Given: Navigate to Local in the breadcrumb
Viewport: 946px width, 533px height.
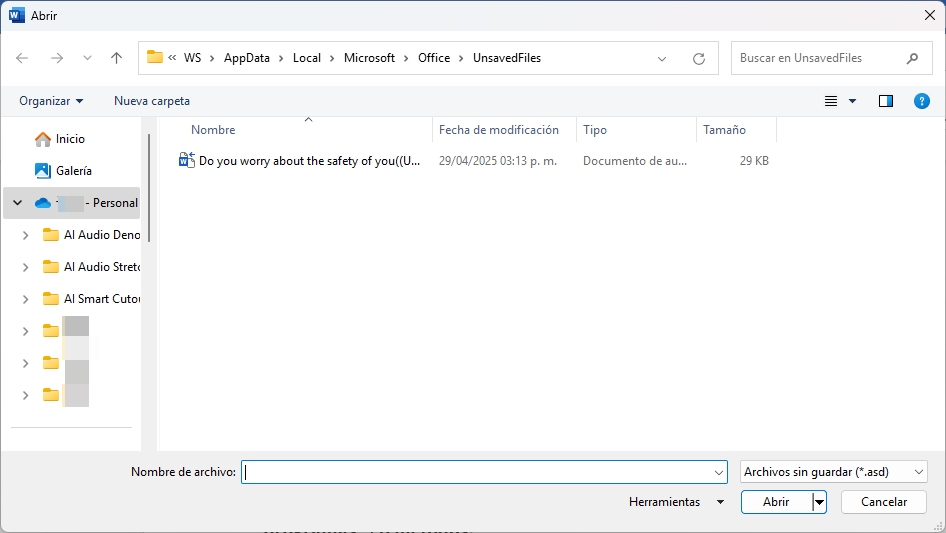Looking at the screenshot, I should [x=306, y=58].
